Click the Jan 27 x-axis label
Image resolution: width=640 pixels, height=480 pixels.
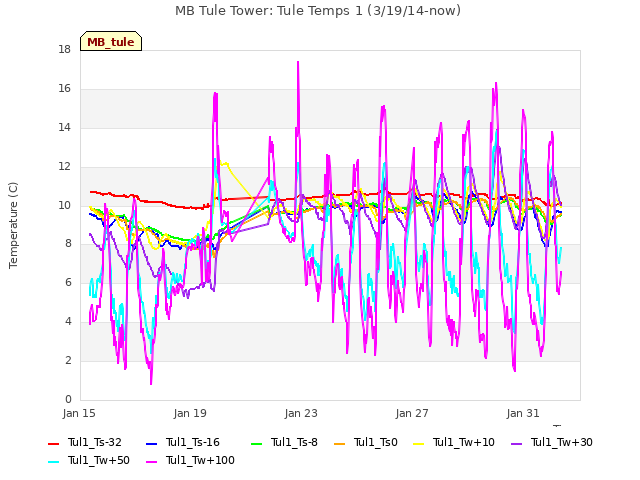412,413
